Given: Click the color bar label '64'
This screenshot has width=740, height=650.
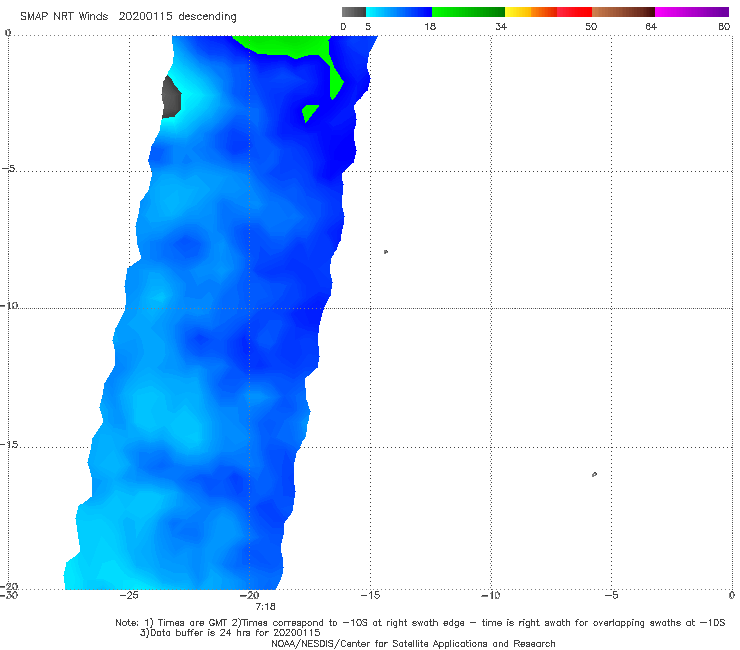Looking at the screenshot, I should (x=651, y=26).
